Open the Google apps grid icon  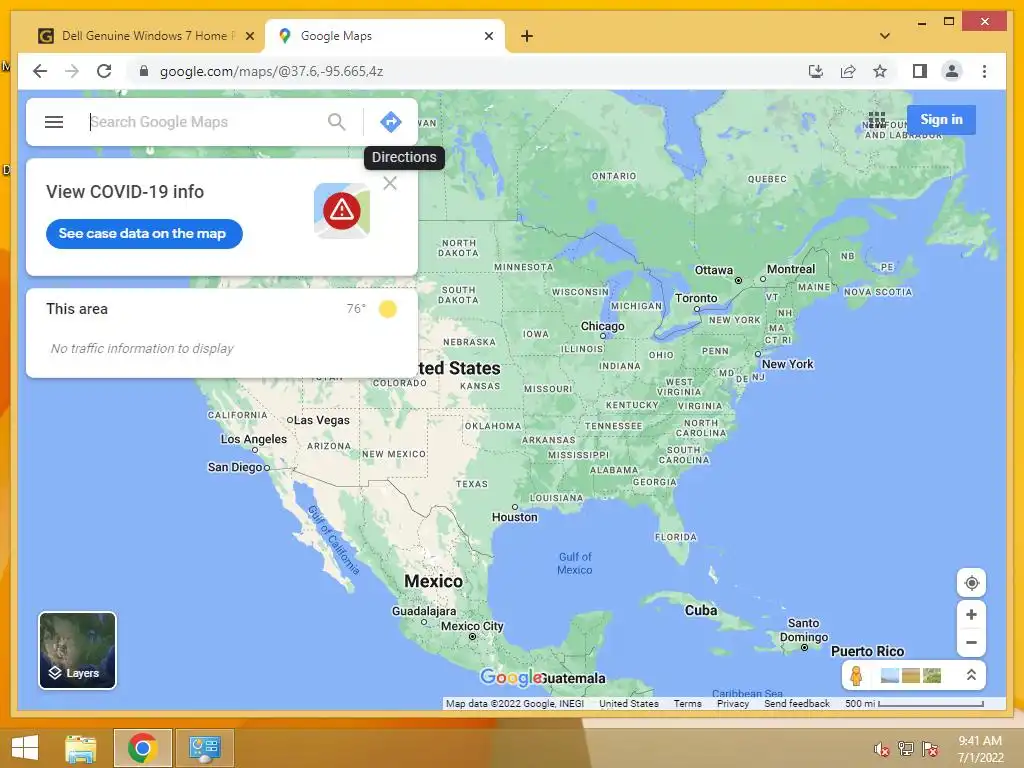pos(876,120)
